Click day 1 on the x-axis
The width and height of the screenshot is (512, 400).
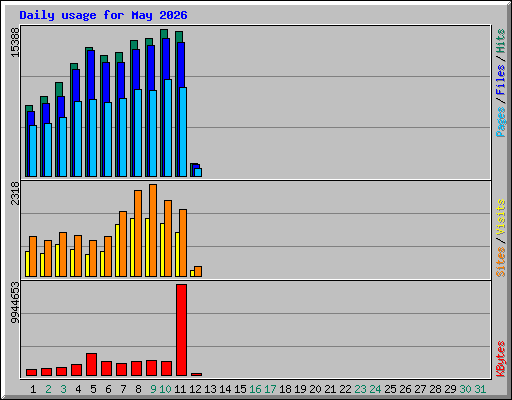pyautogui.click(x=33, y=389)
